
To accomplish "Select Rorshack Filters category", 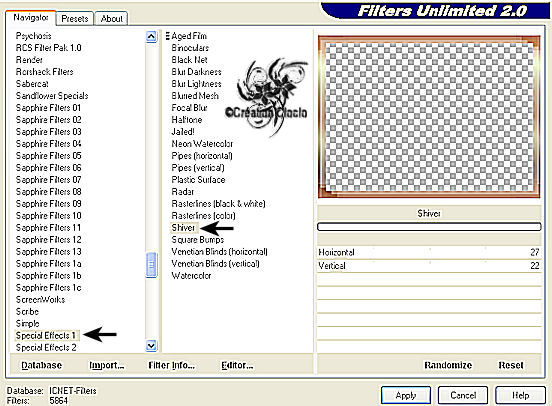I will coord(44,72).
